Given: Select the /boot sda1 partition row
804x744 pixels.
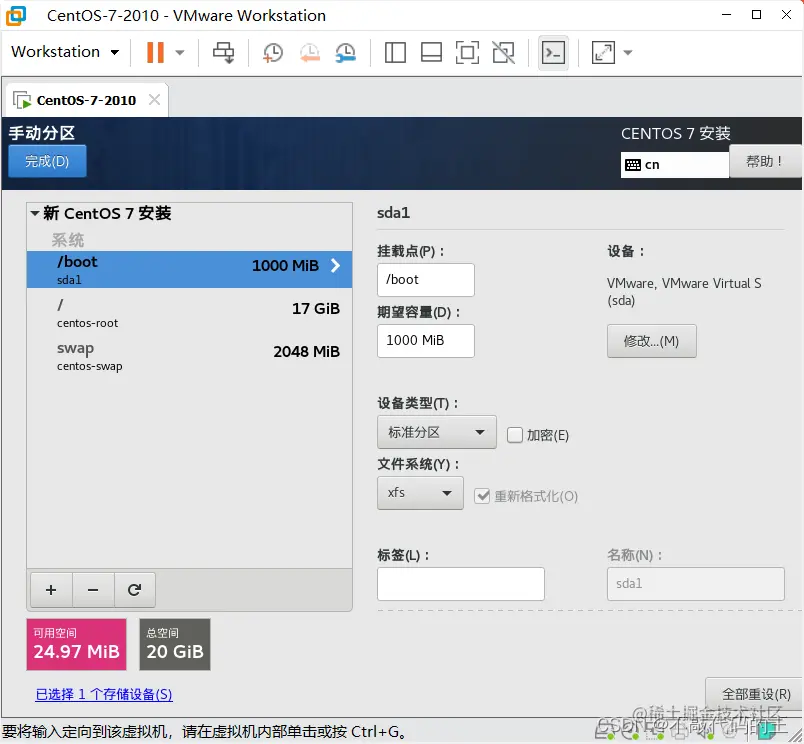Looking at the screenshot, I should coord(189,269).
